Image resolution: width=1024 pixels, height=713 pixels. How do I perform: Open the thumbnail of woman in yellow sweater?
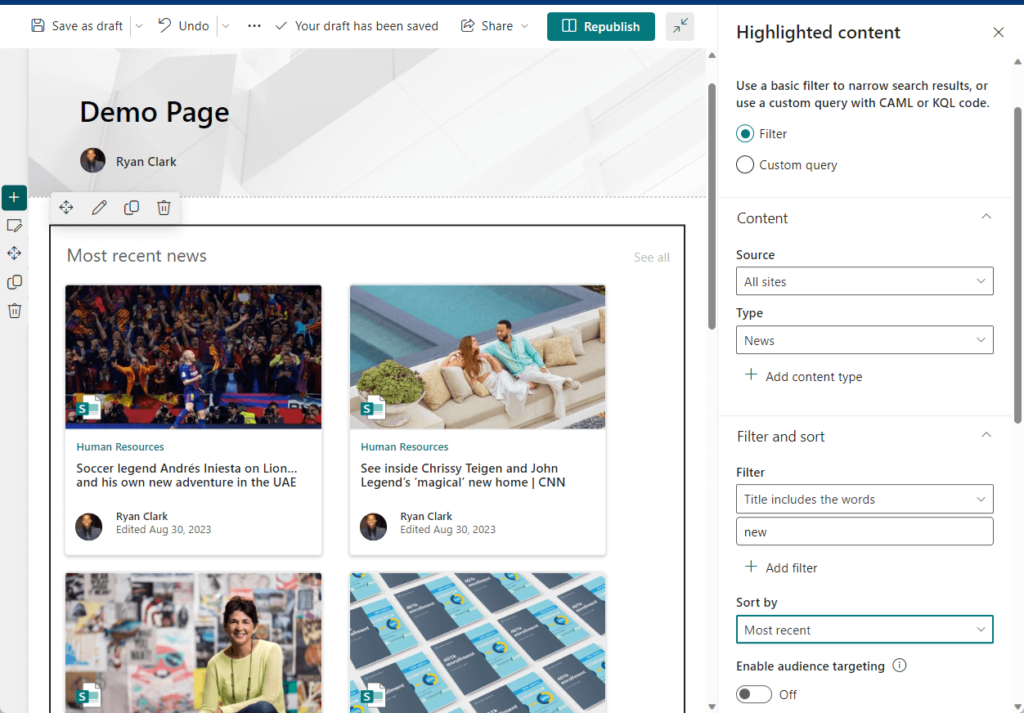coord(193,643)
